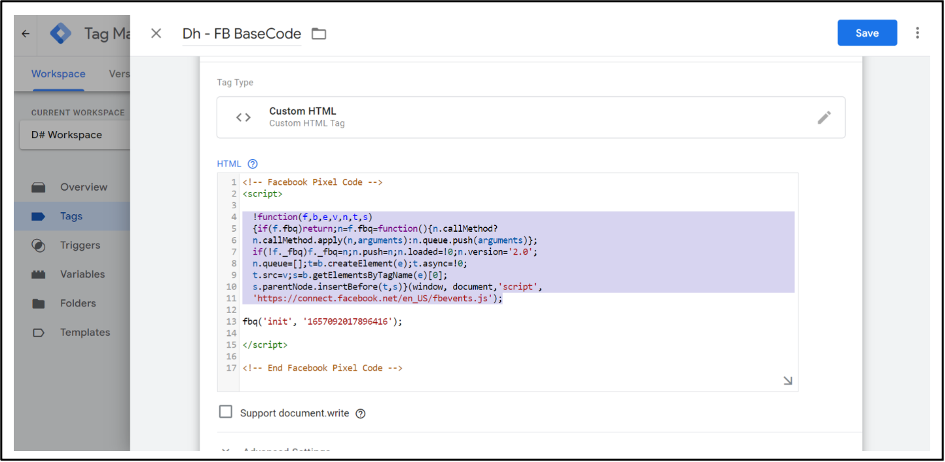Click the Tag Type label
This screenshot has width=945, height=462.
coord(235,83)
